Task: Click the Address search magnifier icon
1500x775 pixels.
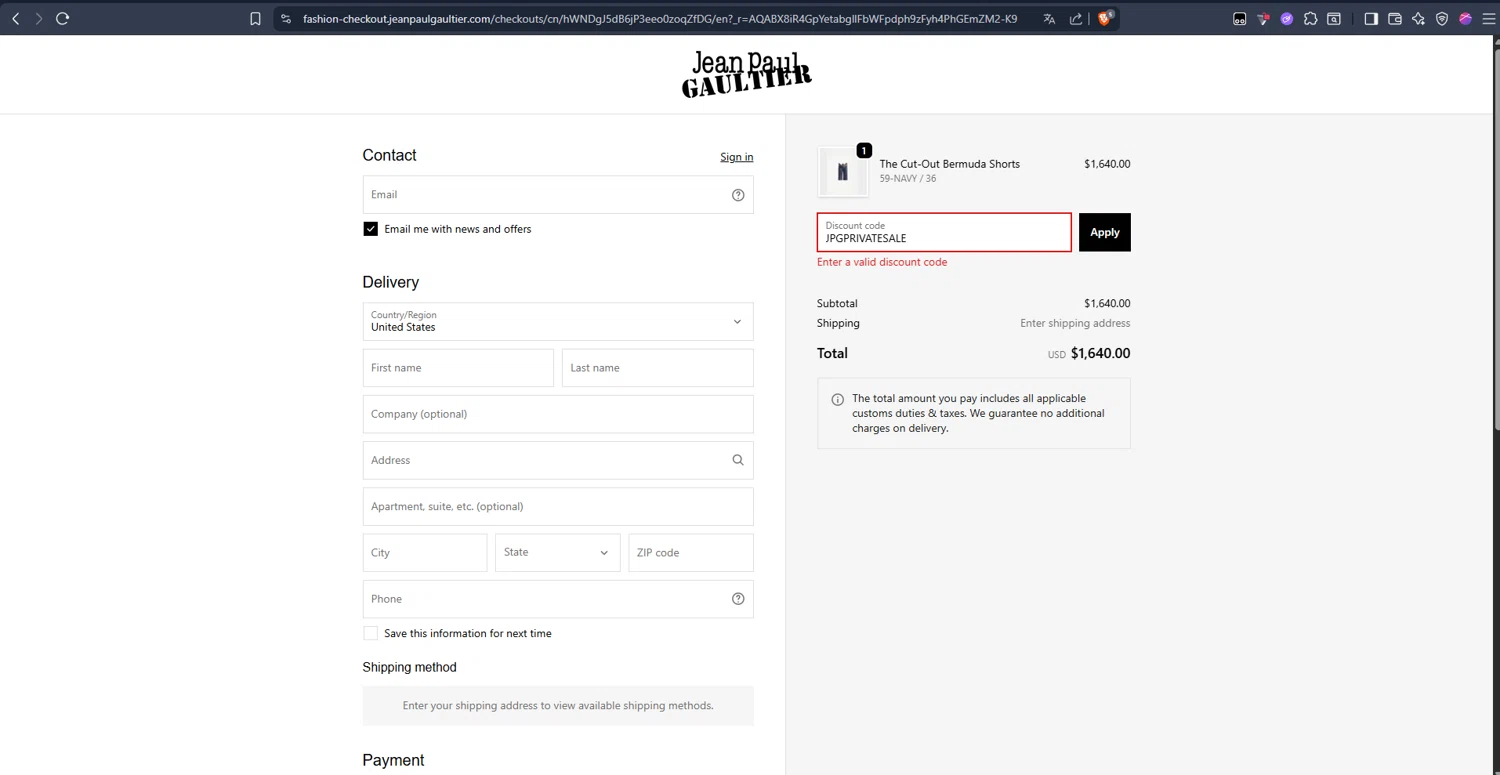Action: [738, 460]
